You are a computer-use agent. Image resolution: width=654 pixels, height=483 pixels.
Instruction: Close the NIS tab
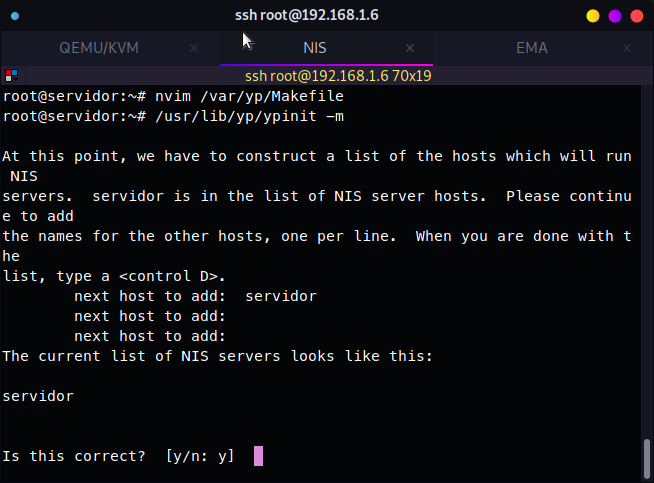click(x=410, y=48)
